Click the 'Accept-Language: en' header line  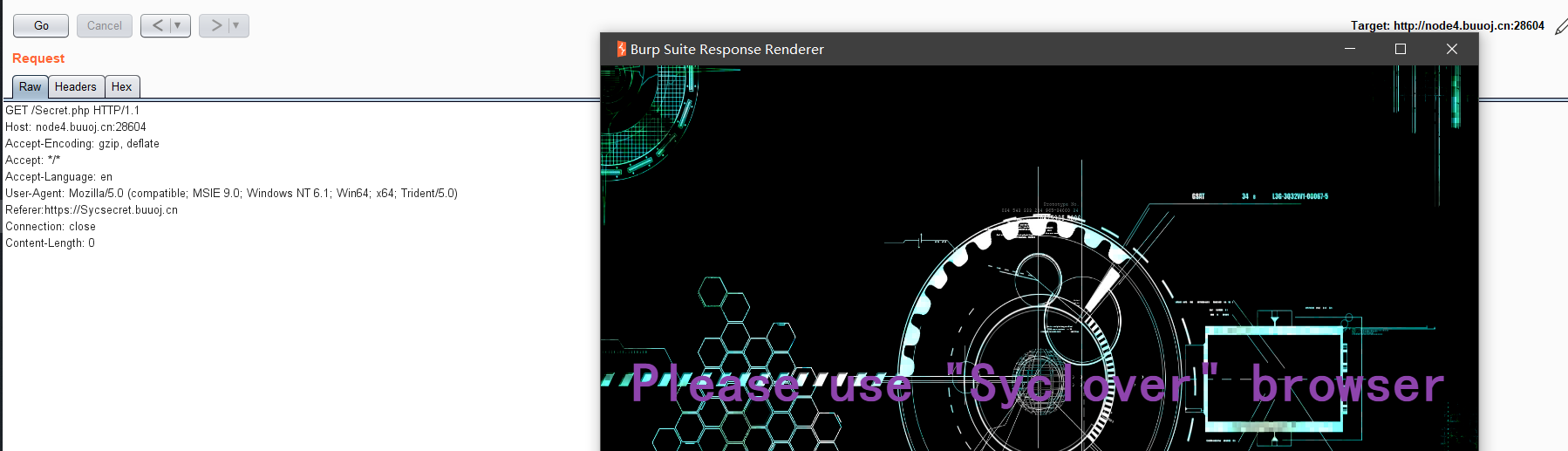point(58,177)
